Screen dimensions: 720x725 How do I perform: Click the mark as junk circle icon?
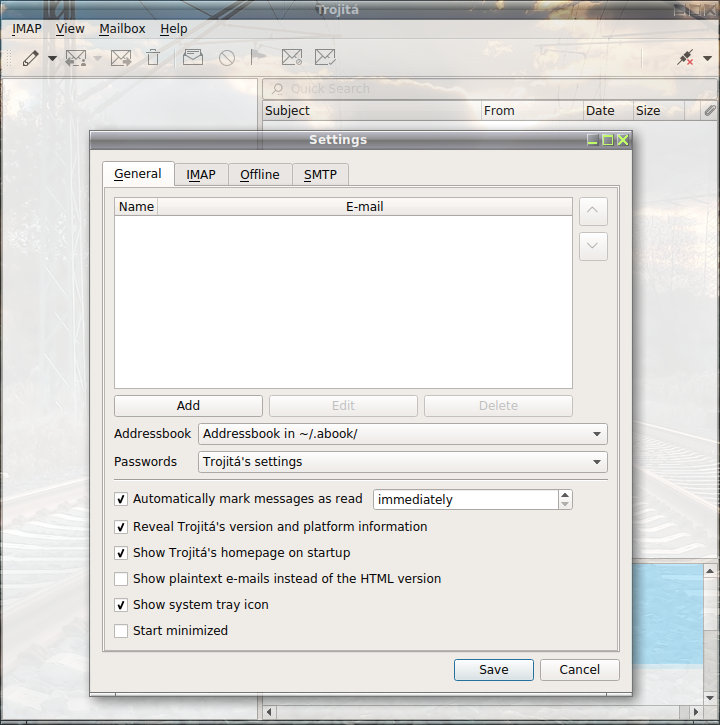point(227,58)
